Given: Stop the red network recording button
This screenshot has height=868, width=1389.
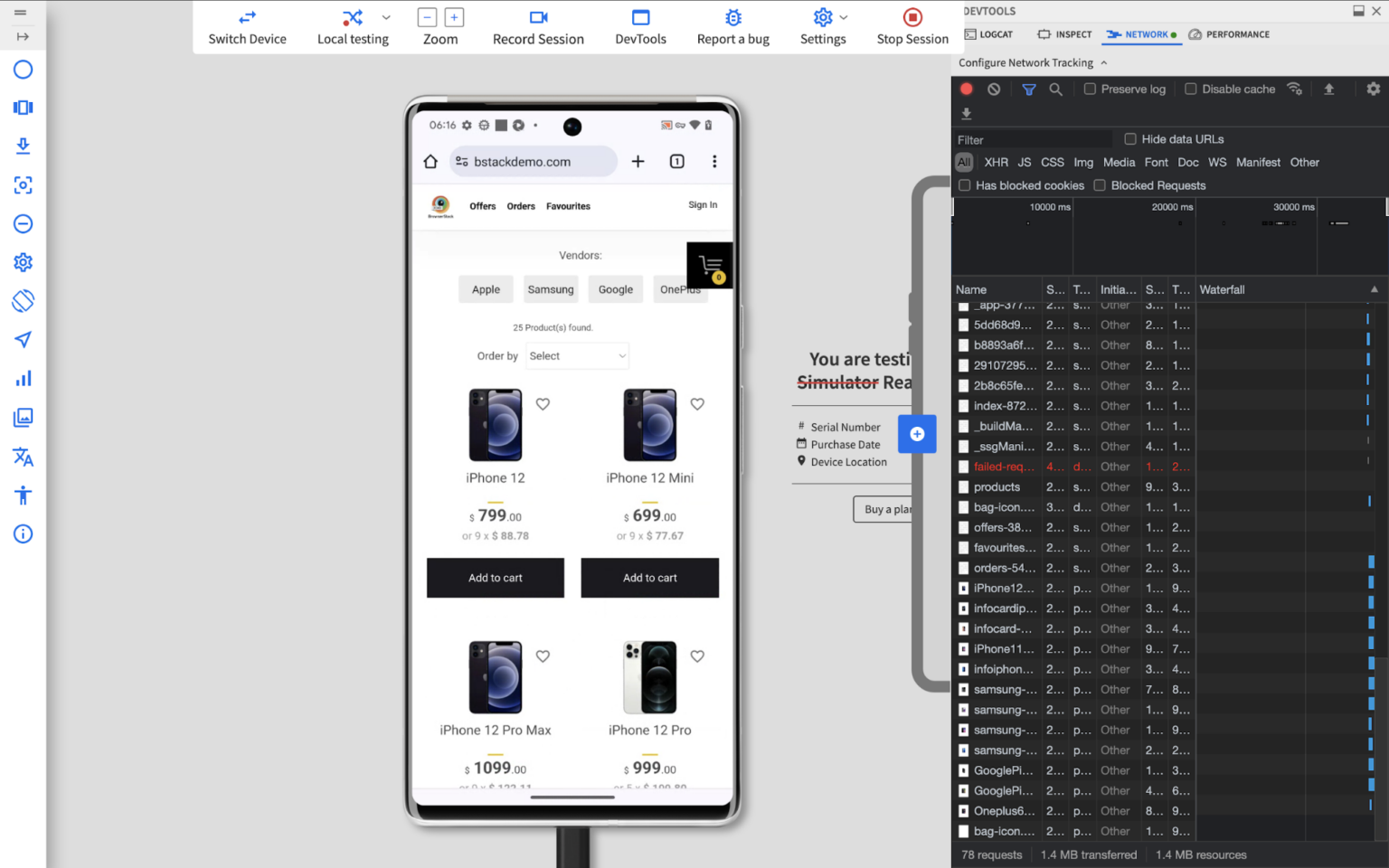Looking at the screenshot, I should (x=966, y=89).
